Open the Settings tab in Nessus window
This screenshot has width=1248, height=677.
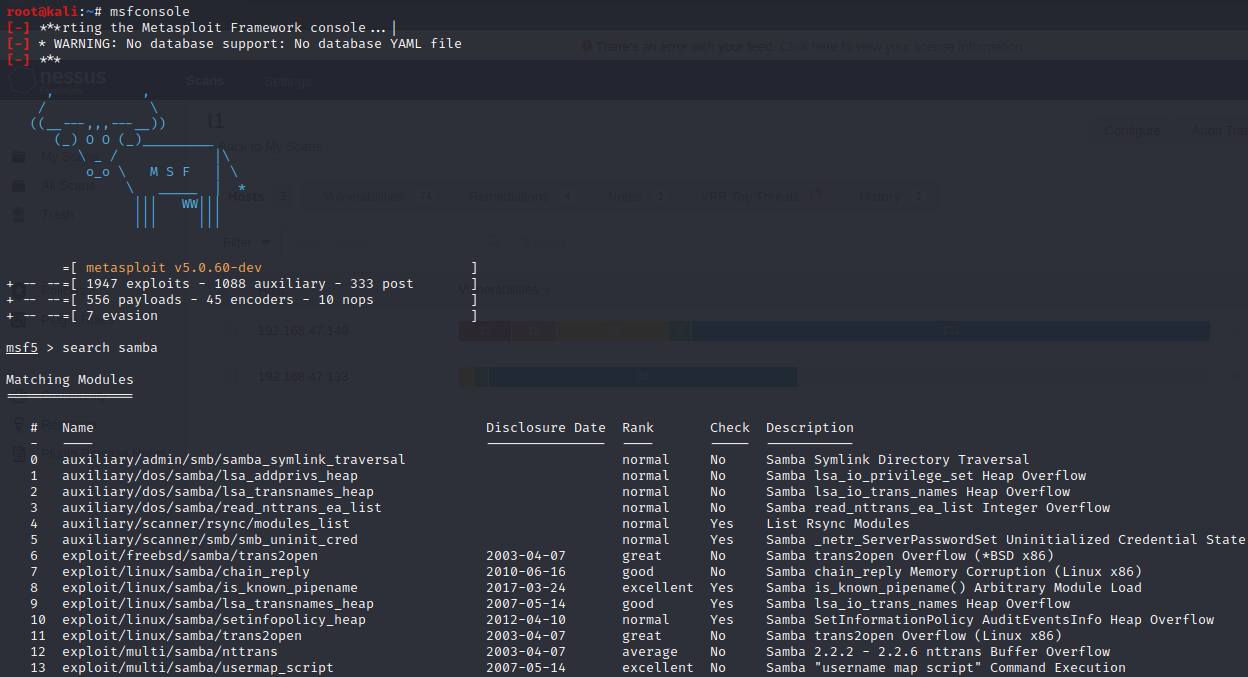coord(288,81)
